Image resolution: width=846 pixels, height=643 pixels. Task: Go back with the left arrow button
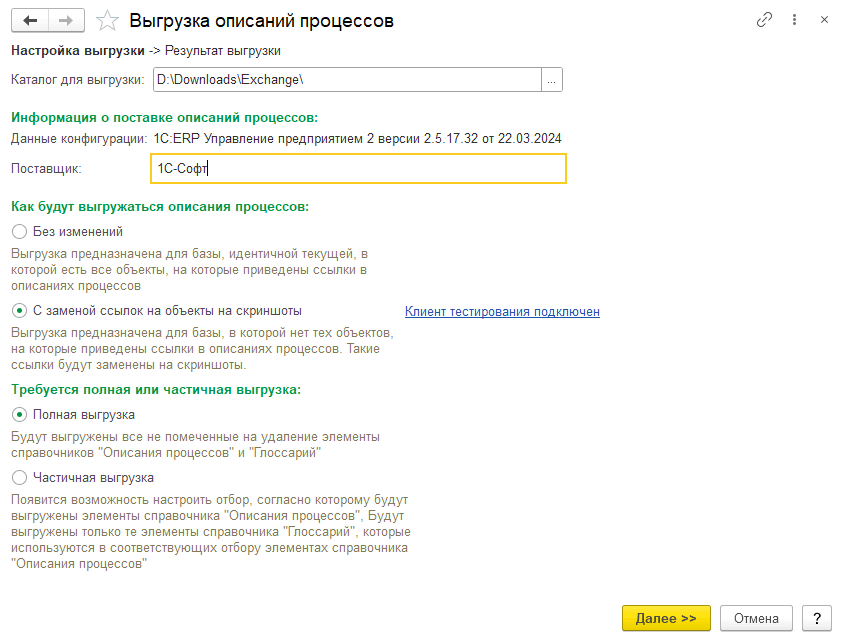pos(30,20)
